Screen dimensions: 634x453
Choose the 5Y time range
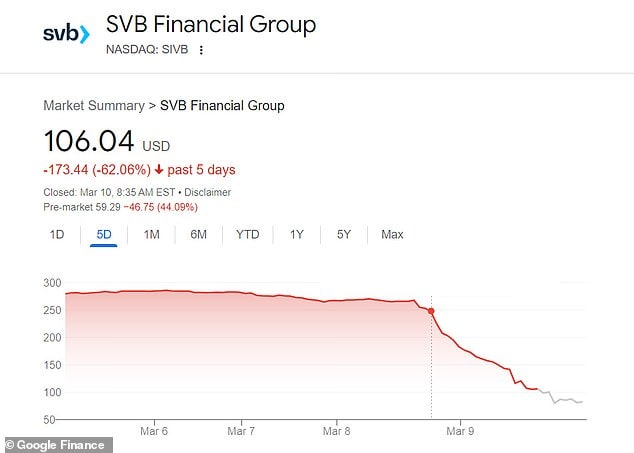[343, 234]
